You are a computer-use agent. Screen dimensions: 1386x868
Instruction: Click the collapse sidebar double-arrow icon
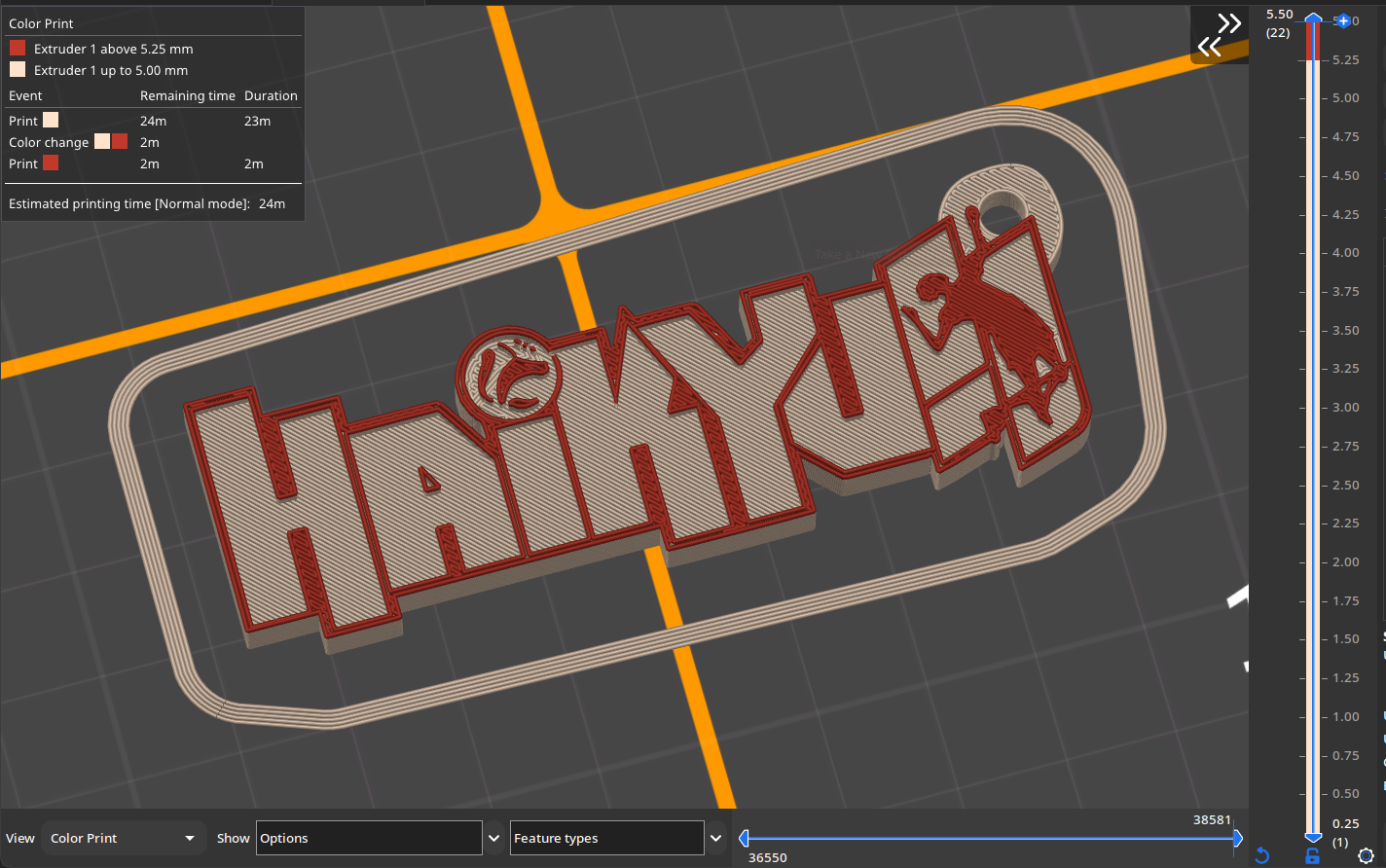click(x=1219, y=36)
